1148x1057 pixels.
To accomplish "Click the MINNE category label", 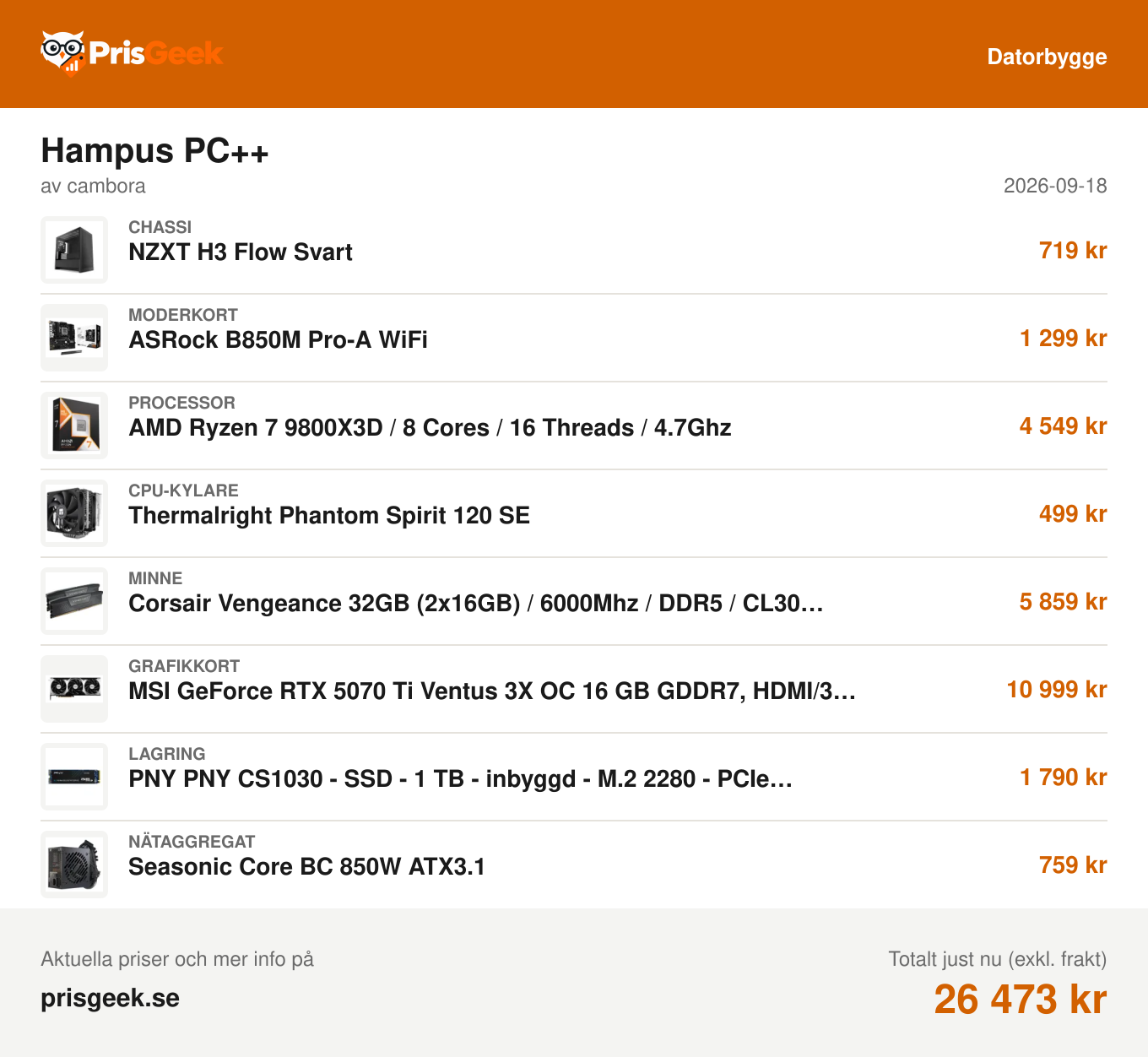I will [x=155, y=578].
